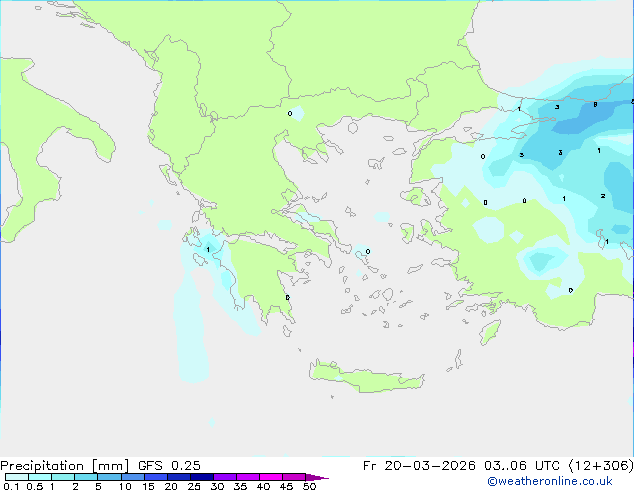Click the island of Crete on the map
The image size is (634, 490).
(366, 377)
